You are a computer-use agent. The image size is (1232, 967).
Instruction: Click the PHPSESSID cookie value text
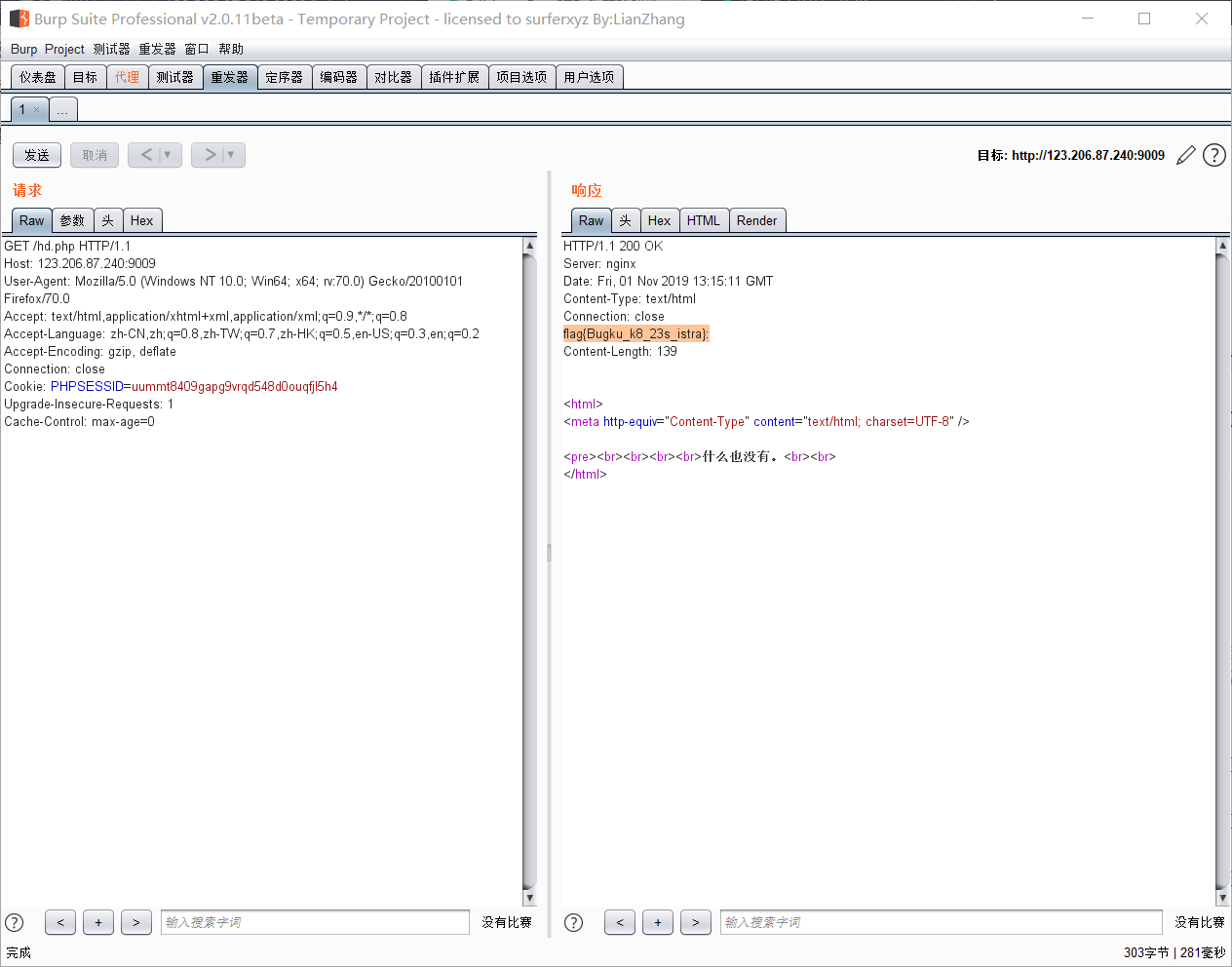point(235,387)
